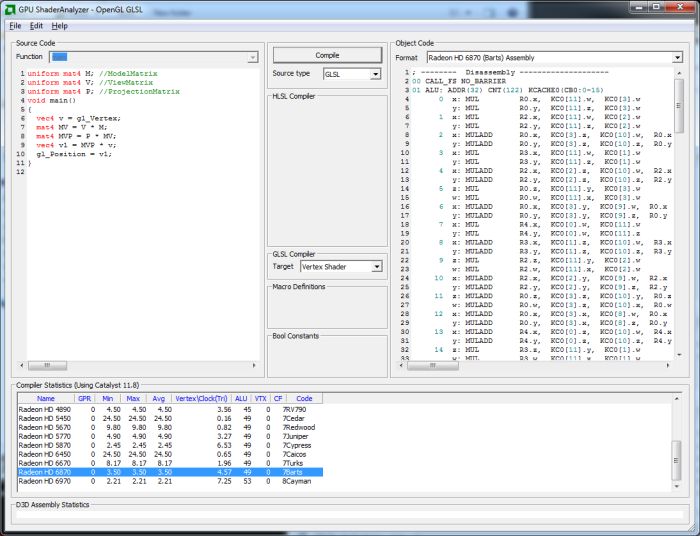700x536 pixels.
Task: Select the Radeon HD 6970 row
Action: coord(170,481)
